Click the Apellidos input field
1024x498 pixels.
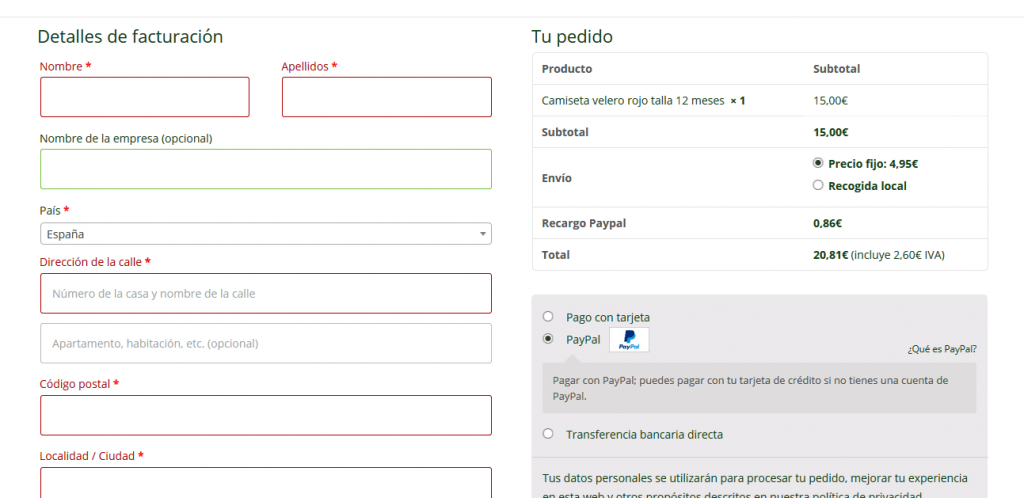[x=387, y=97]
